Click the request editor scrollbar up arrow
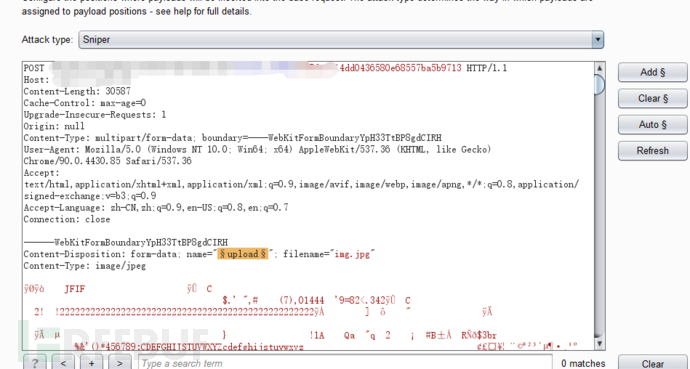The width and height of the screenshot is (690, 369). click(x=599, y=68)
